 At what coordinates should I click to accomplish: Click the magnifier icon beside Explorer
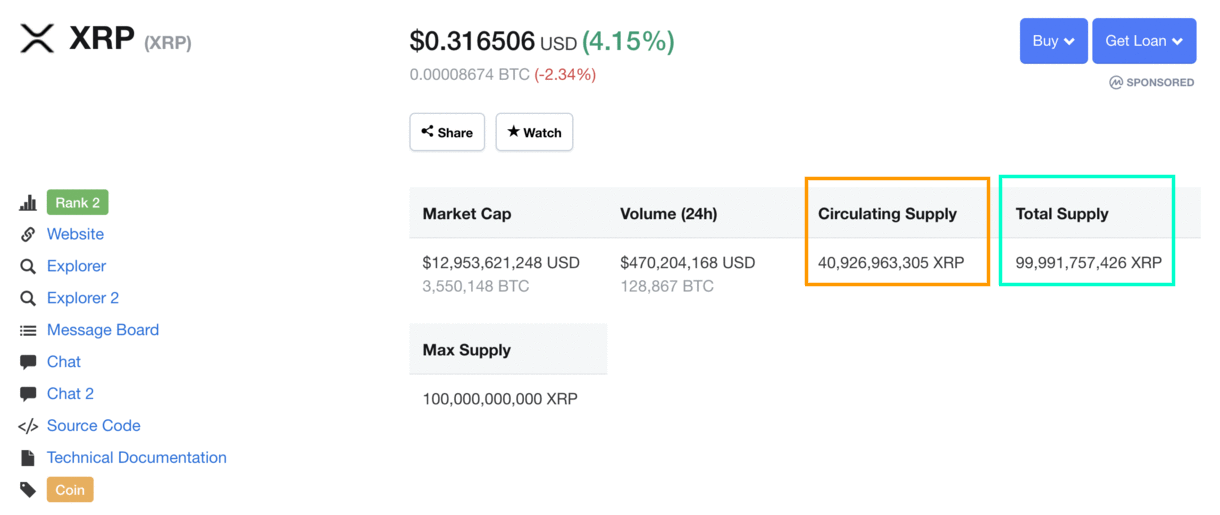click(x=28, y=266)
